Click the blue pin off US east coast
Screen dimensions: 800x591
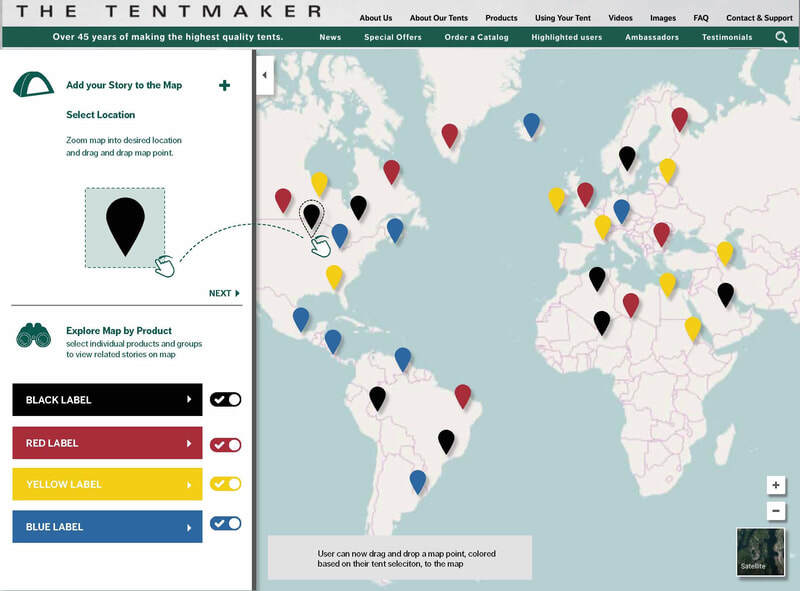tap(395, 231)
